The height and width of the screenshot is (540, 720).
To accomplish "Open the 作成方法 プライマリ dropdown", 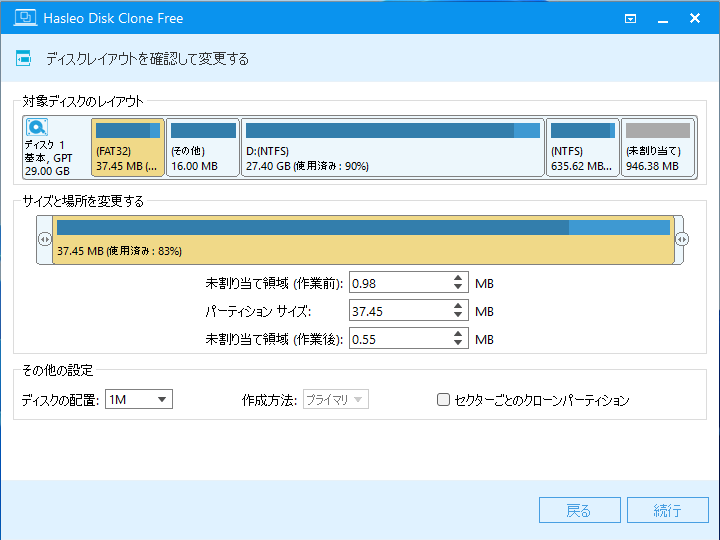I will (x=336, y=399).
